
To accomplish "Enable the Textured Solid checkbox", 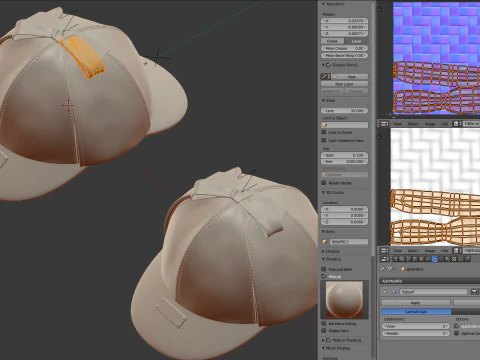I will coord(324,269).
